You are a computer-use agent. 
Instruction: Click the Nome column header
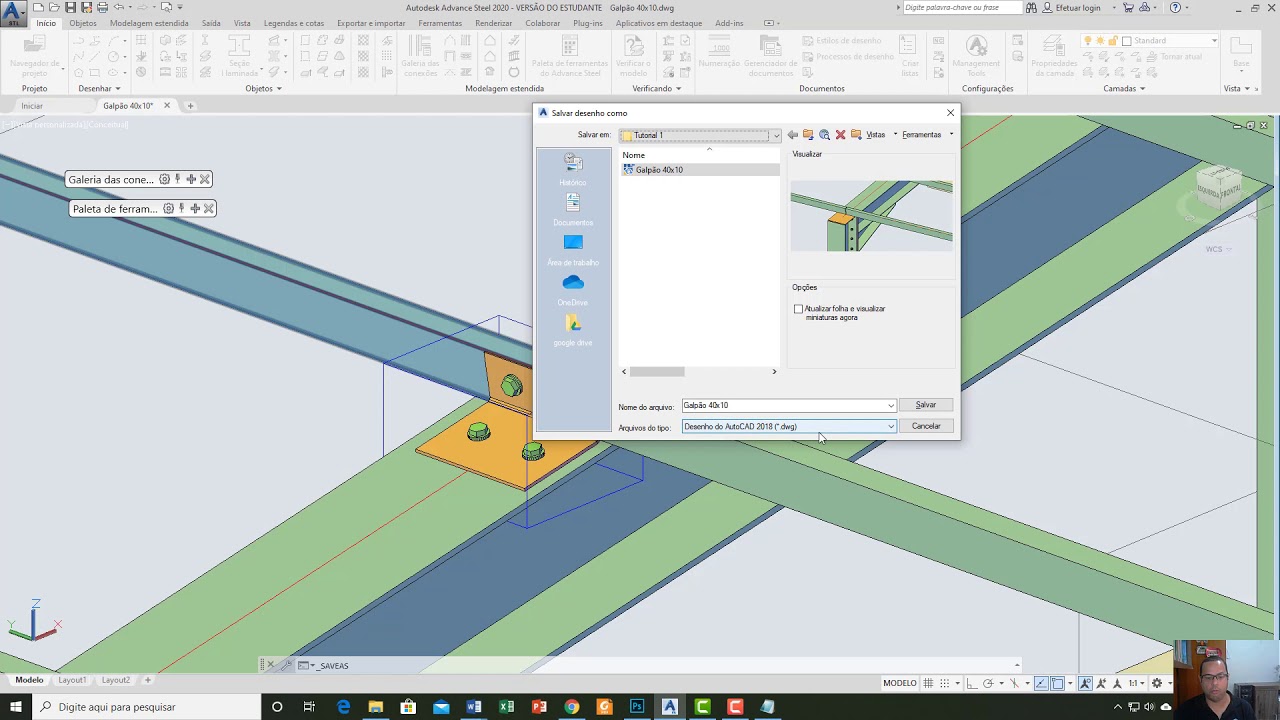[x=634, y=155]
